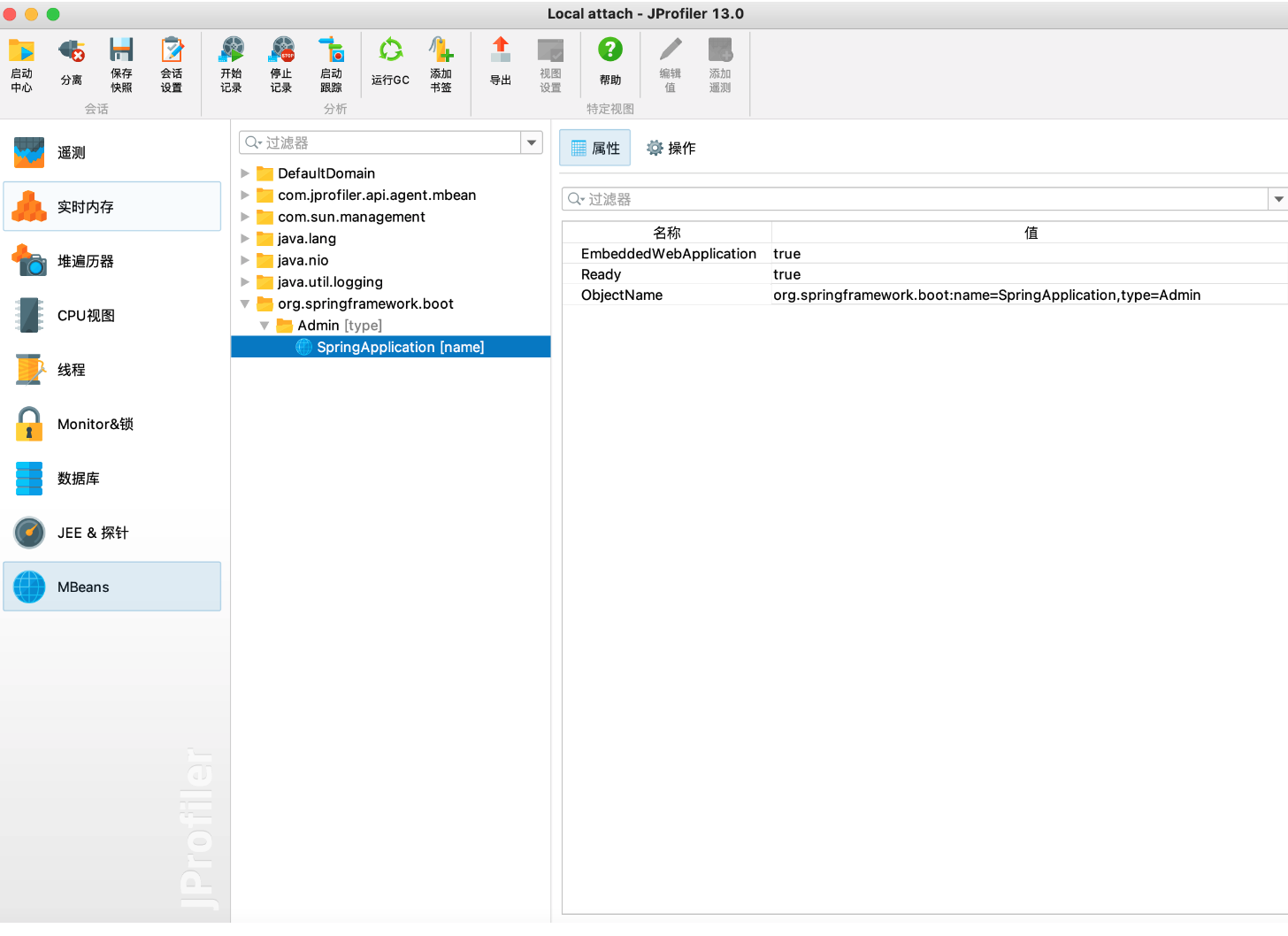Open the 数据库 databases section
Screen dimensions: 1288x936
[x=112, y=478]
